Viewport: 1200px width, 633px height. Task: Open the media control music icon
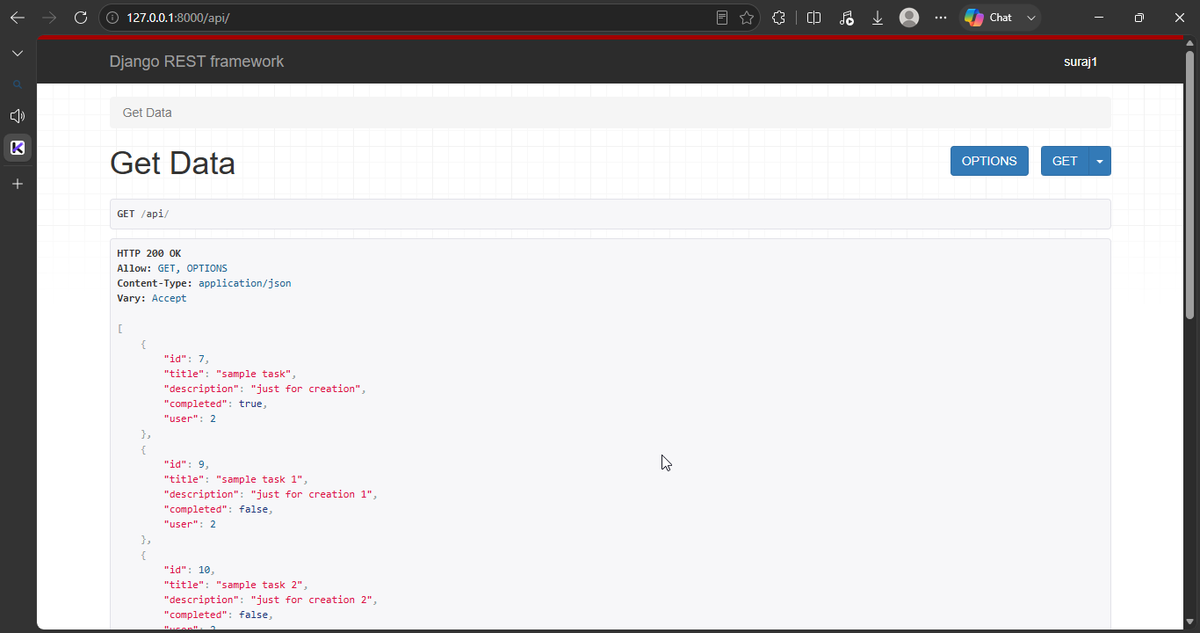(846, 18)
